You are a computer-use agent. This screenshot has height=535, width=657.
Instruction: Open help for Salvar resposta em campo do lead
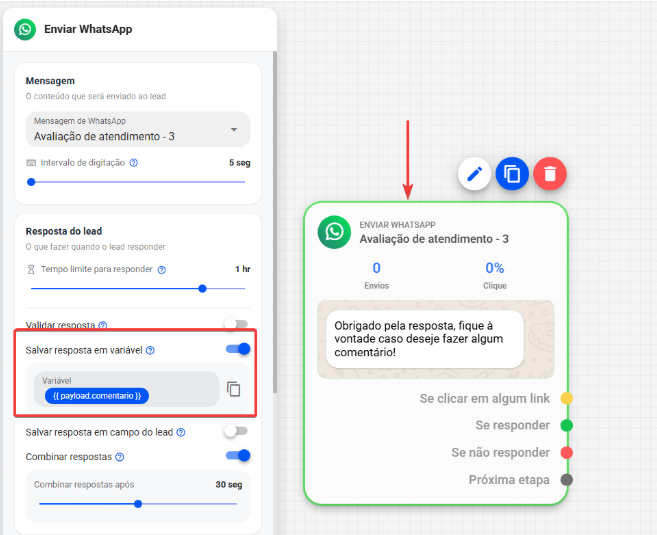[x=181, y=432]
